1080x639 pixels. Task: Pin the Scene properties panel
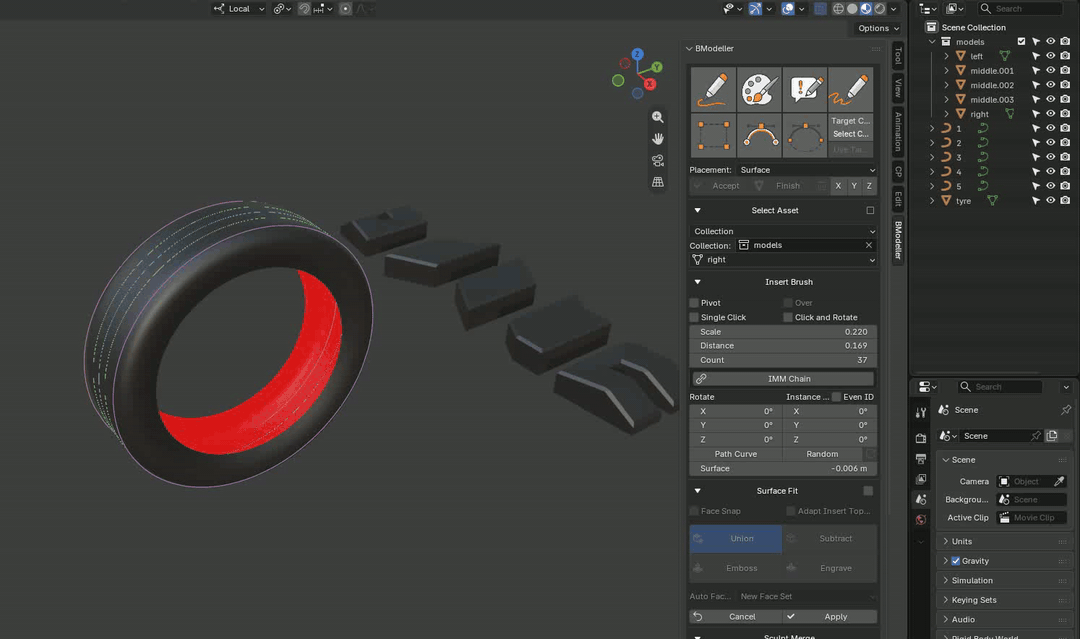pyautogui.click(x=1066, y=410)
